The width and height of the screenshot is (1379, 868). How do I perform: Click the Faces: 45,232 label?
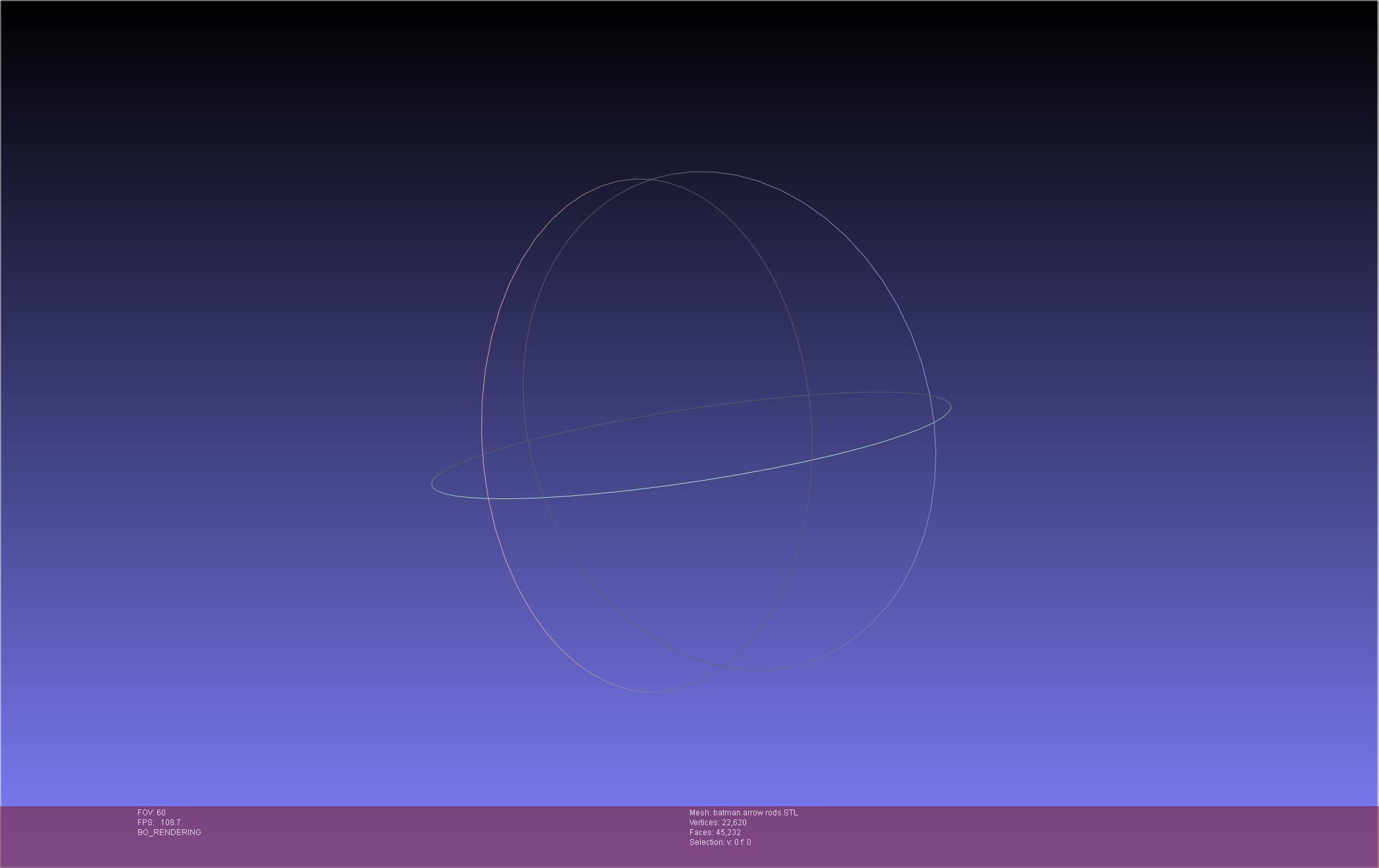(715, 832)
